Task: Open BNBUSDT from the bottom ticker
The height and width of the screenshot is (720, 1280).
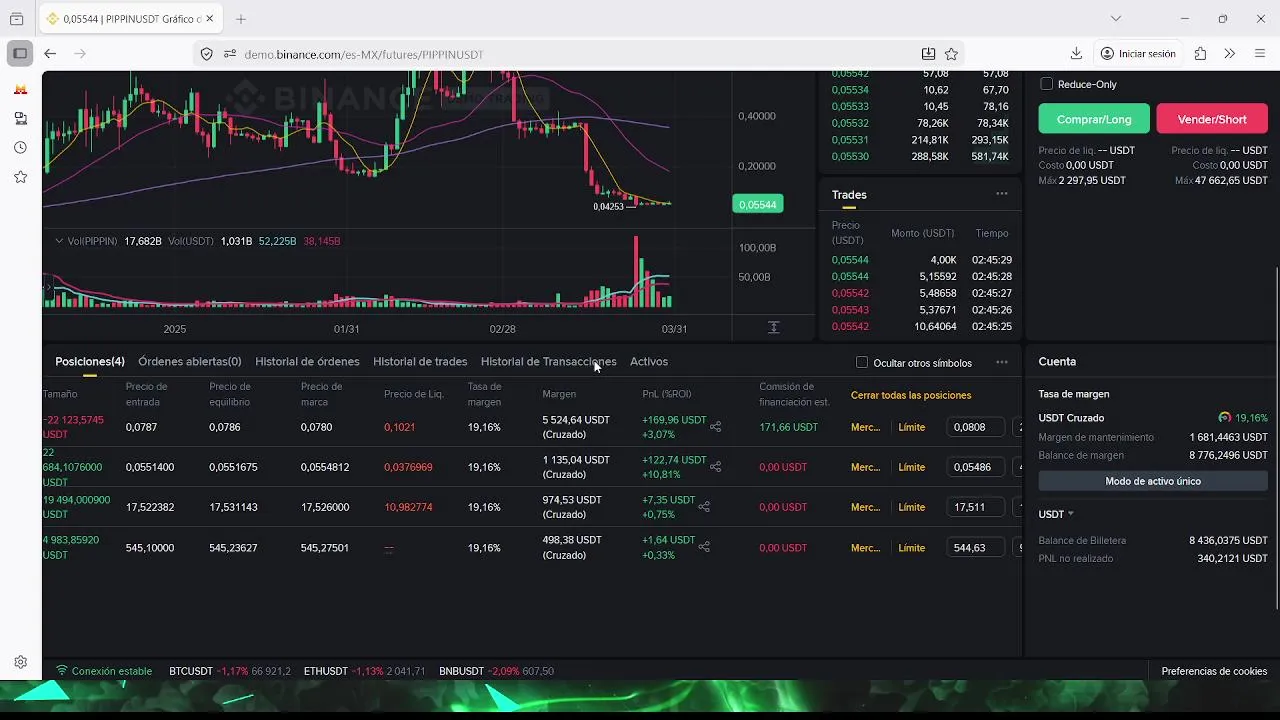Action: click(x=496, y=671)
